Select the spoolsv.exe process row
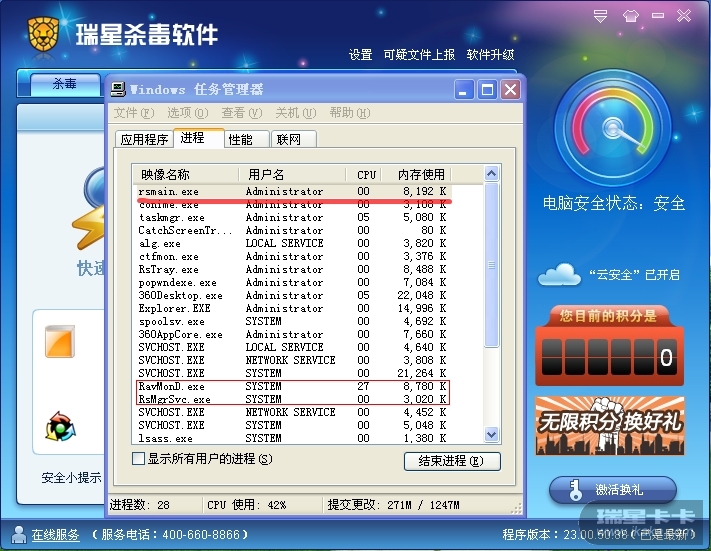The height and width of the screenshot is (551, 711). tap(292, 322)
